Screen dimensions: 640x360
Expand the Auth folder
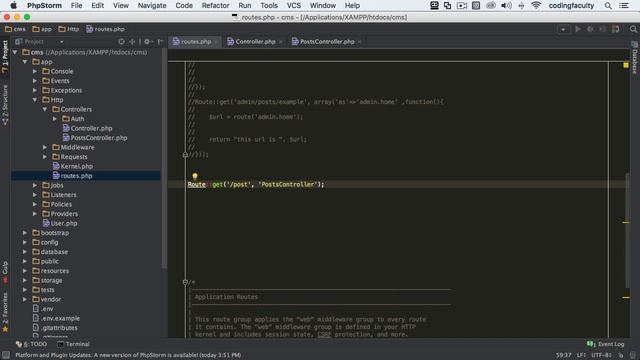tap(55, 119)
